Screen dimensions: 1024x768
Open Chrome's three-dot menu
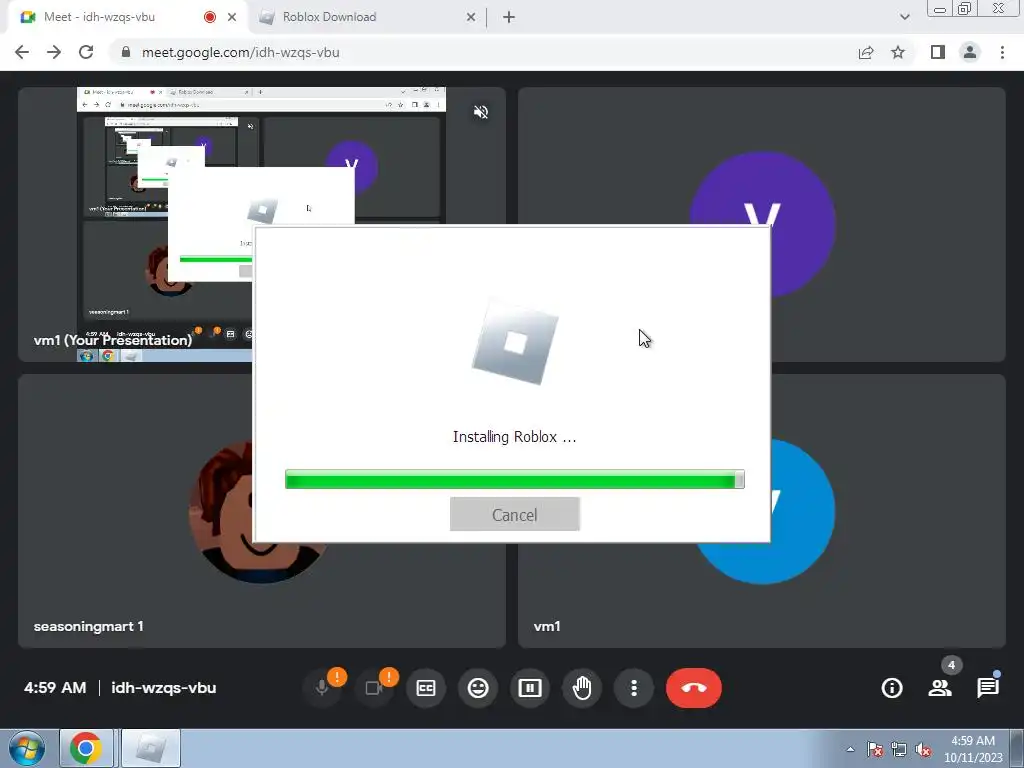(x=1002, y=52)
